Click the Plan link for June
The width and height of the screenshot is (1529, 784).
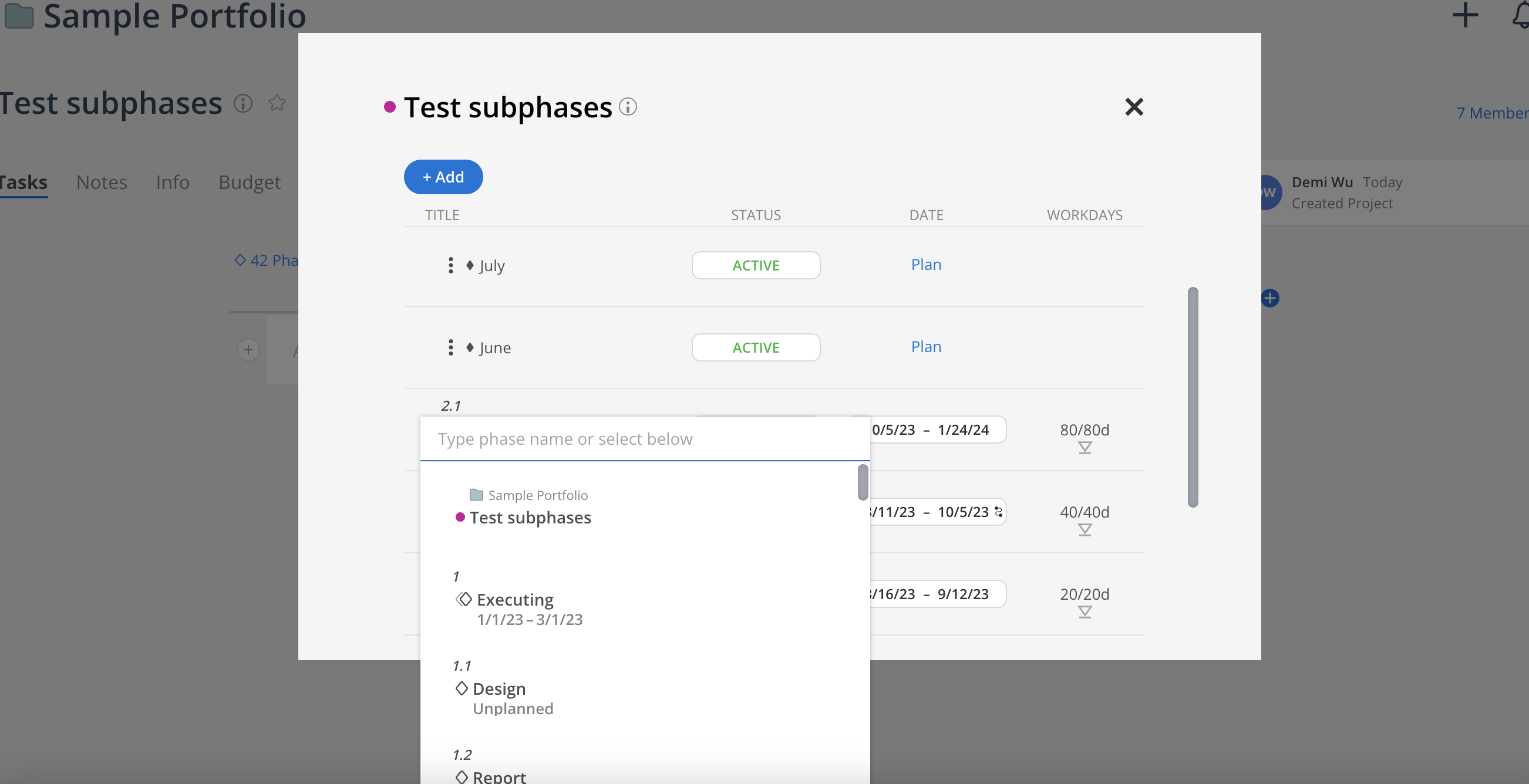click(926, 347)
